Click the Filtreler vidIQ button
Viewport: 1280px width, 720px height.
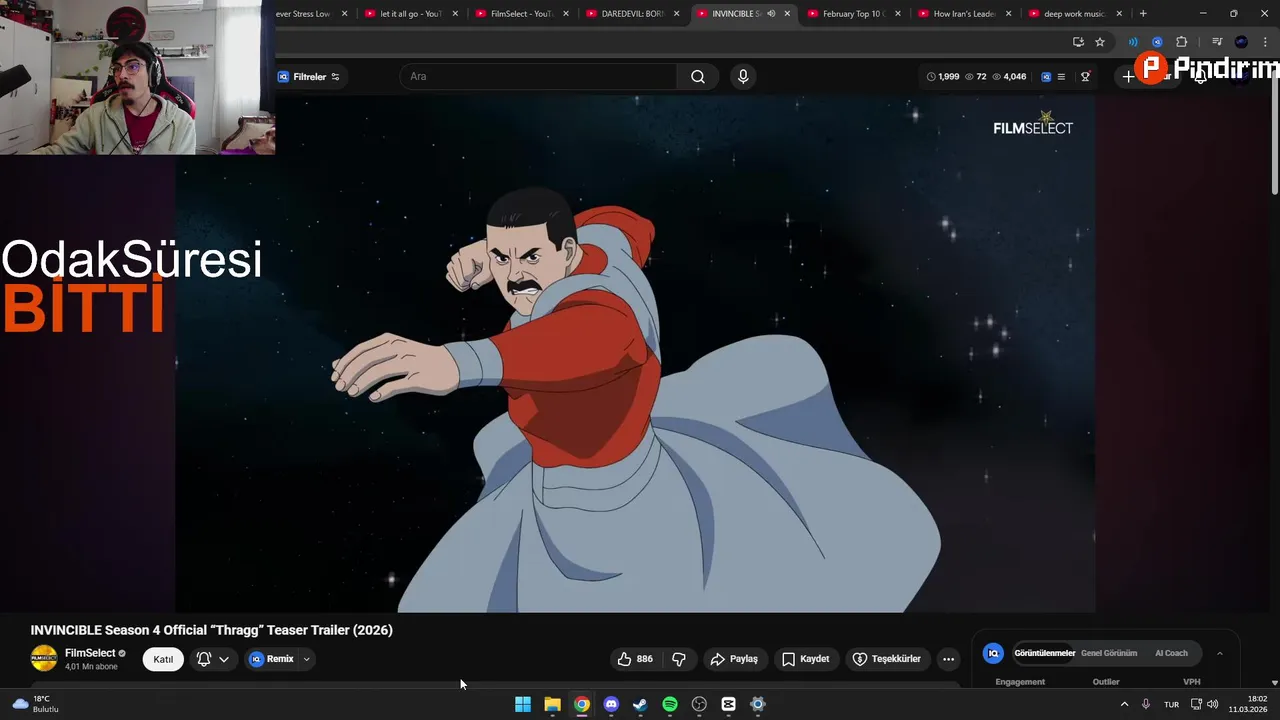coord(309,77)
